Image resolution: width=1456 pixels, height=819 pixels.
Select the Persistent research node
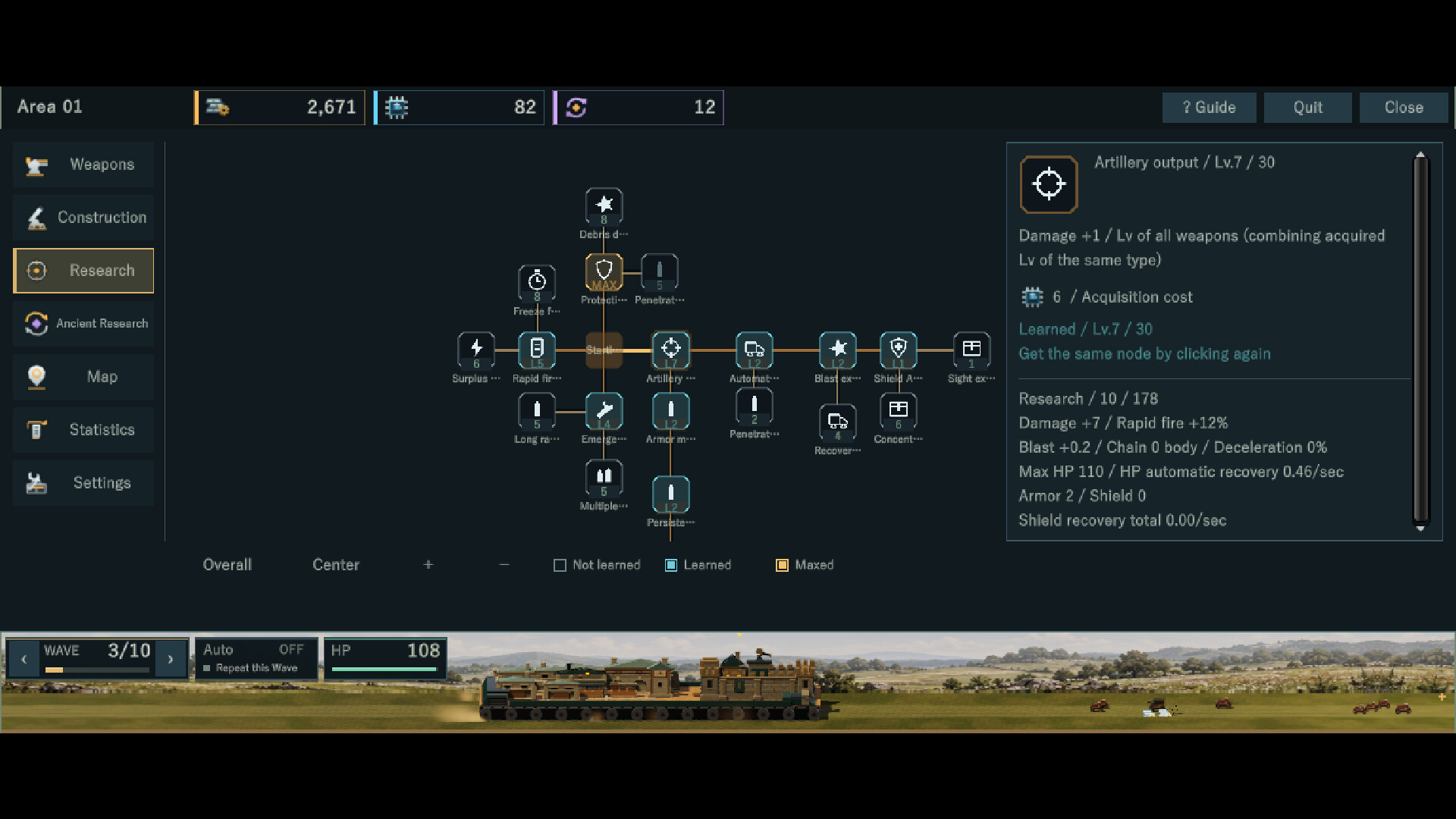(671, 494)
